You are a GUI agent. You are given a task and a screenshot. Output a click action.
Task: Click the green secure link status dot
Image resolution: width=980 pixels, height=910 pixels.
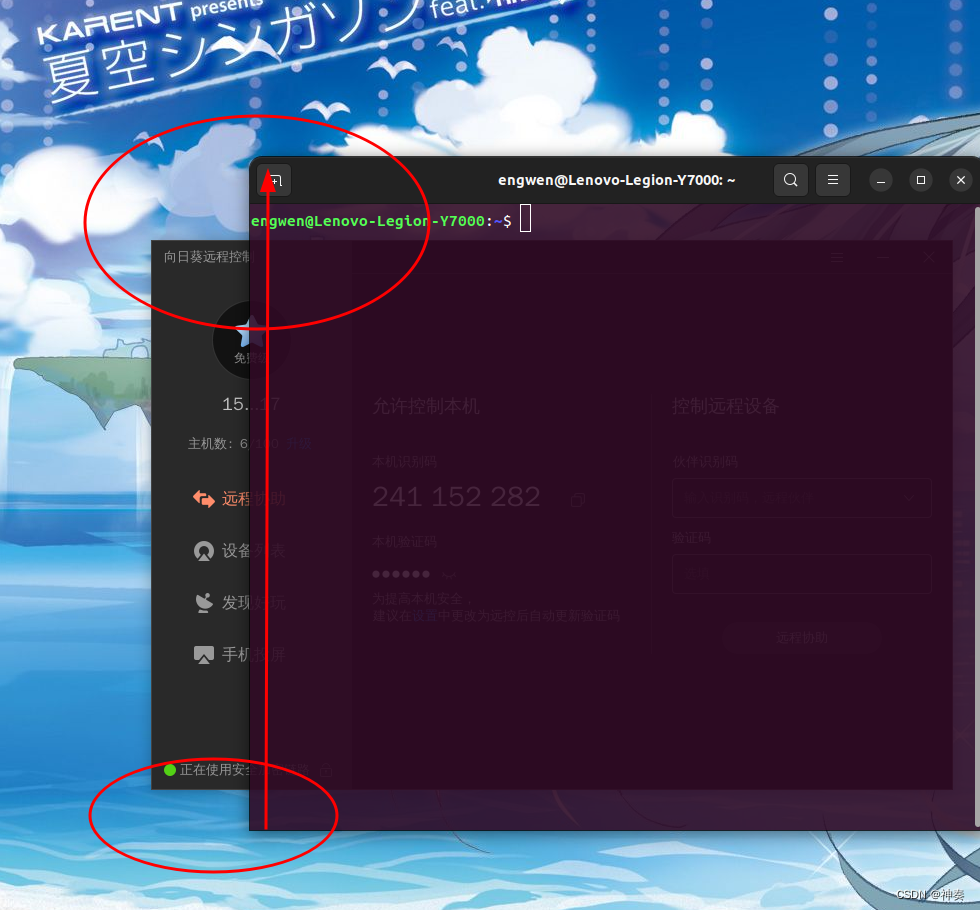[x=169, y=769]
